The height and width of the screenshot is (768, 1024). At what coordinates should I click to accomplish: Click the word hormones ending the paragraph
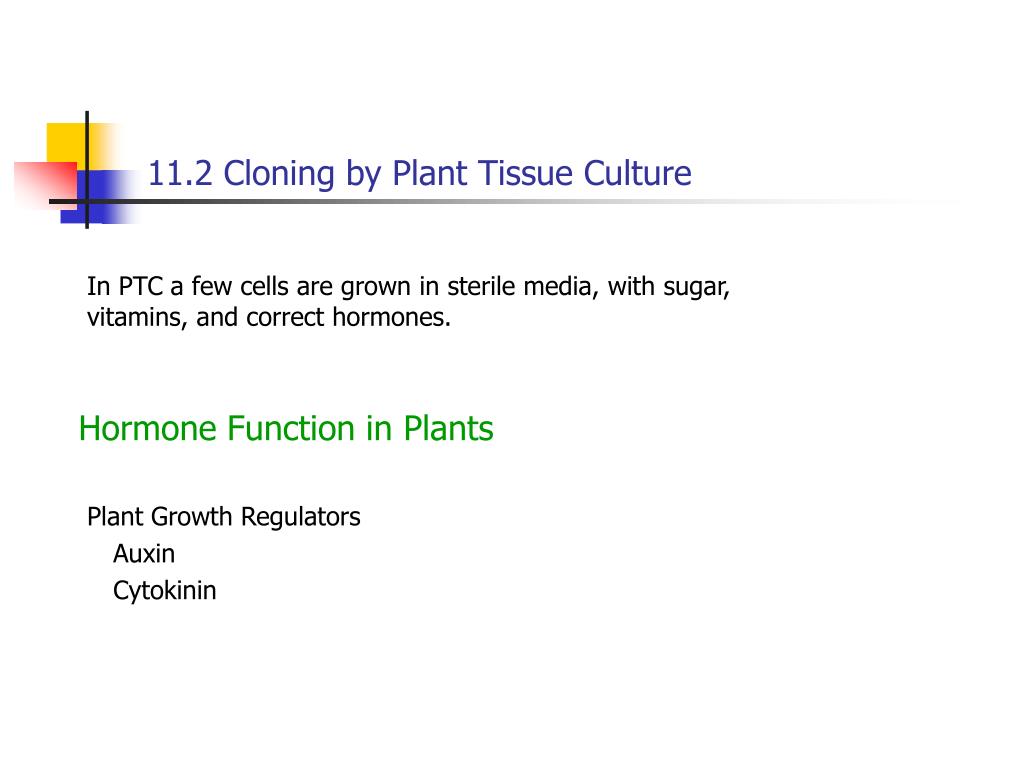[392, 317]
